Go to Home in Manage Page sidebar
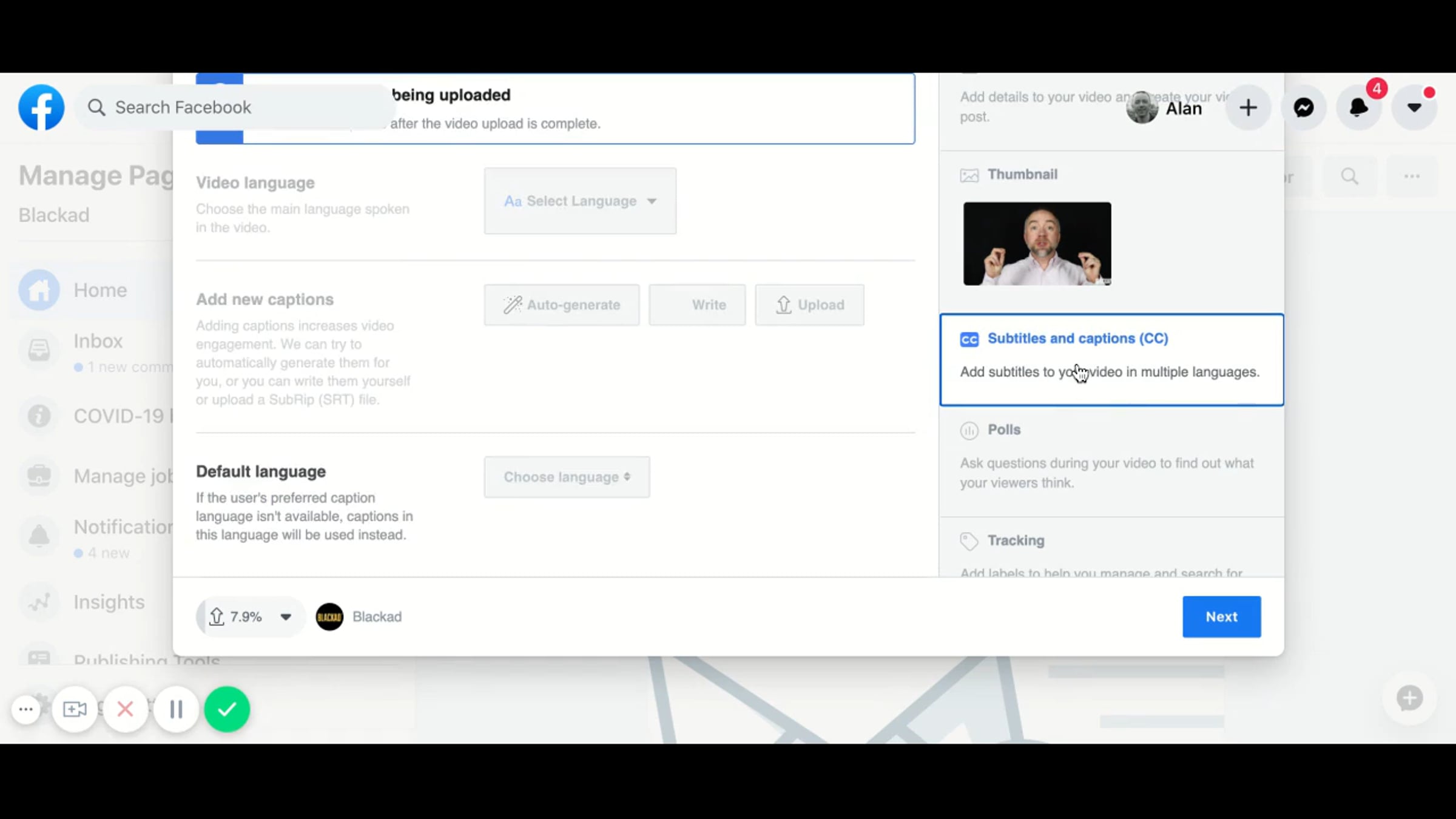The image size is (1456, 819). pos(91,290)
